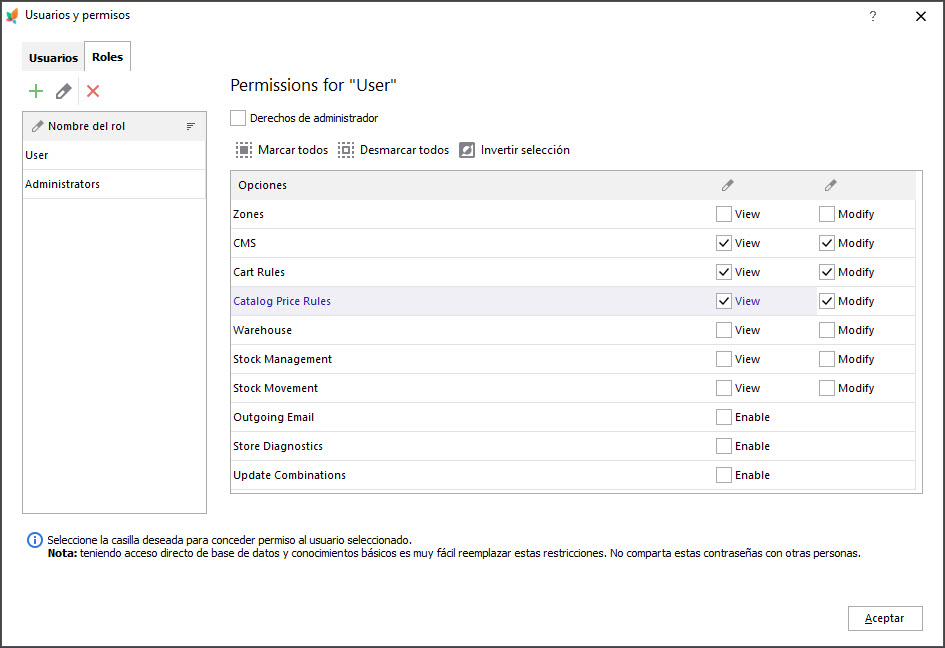Uncheck the CMS Modify checkbox

(x=827, y=243)
